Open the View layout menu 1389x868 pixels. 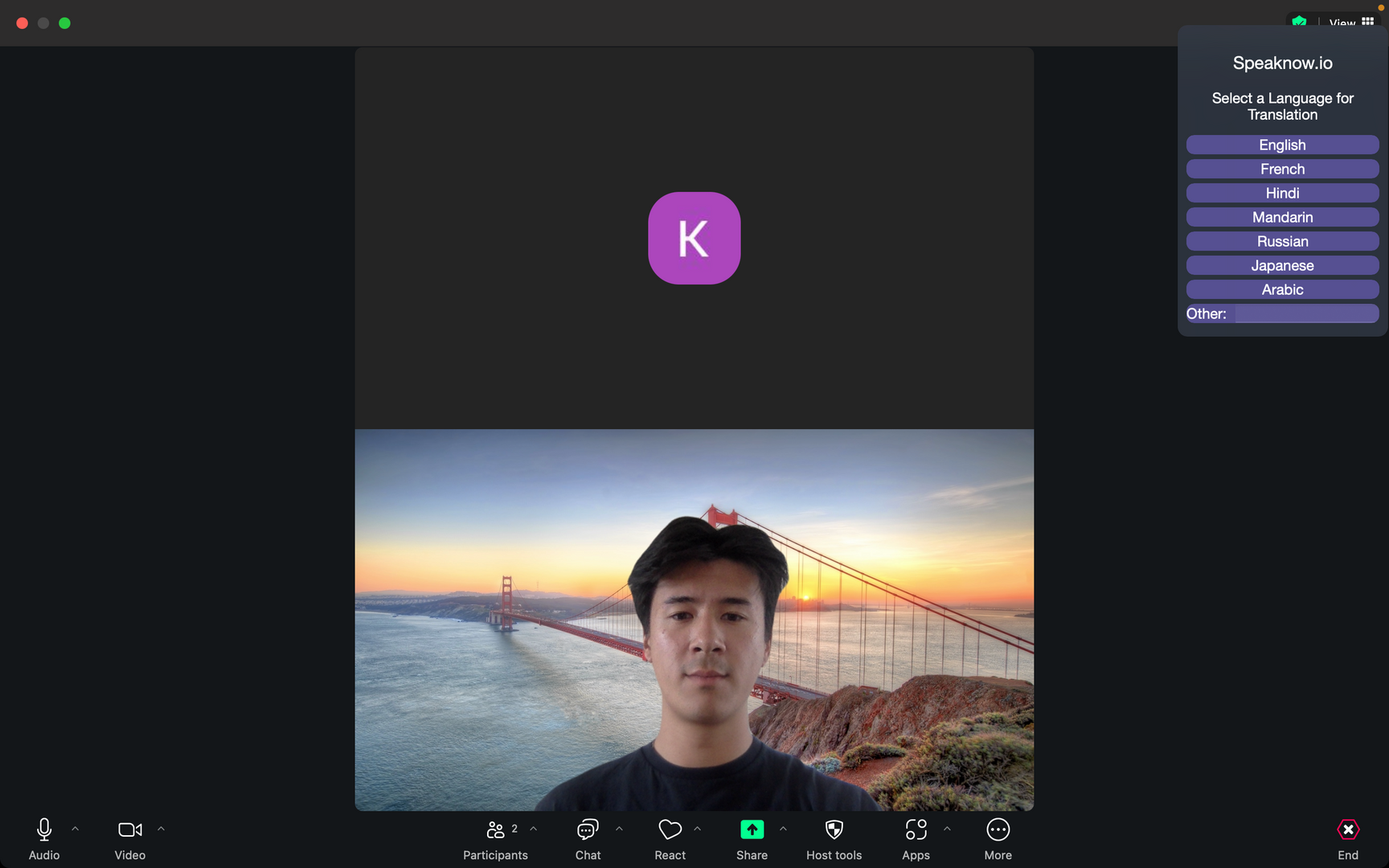point(1351,23)
